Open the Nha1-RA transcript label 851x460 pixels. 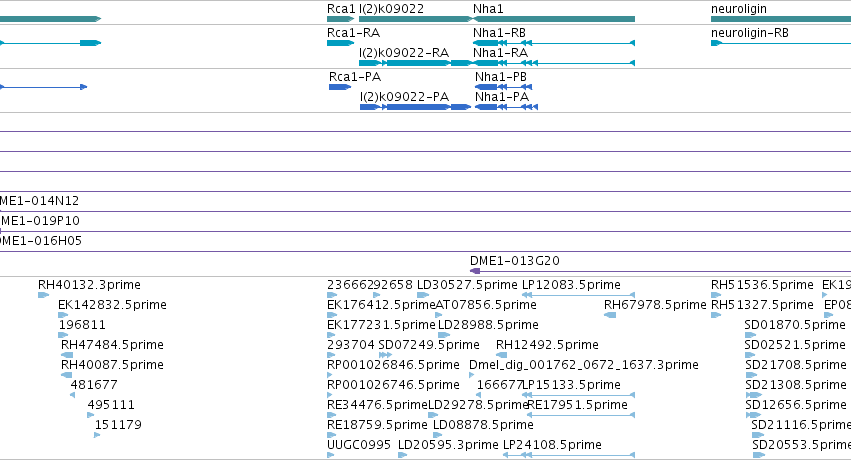point(500,53)
